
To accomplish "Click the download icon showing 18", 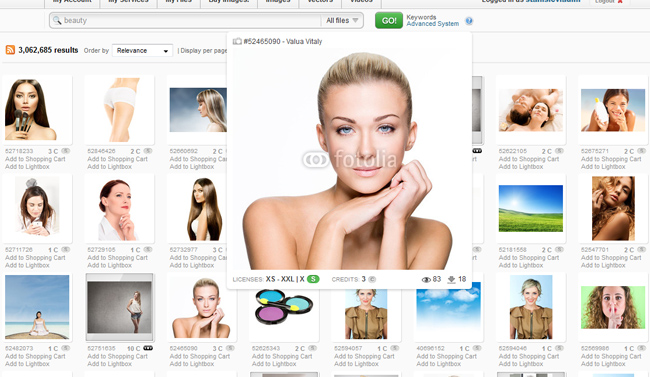I will 451,280.
